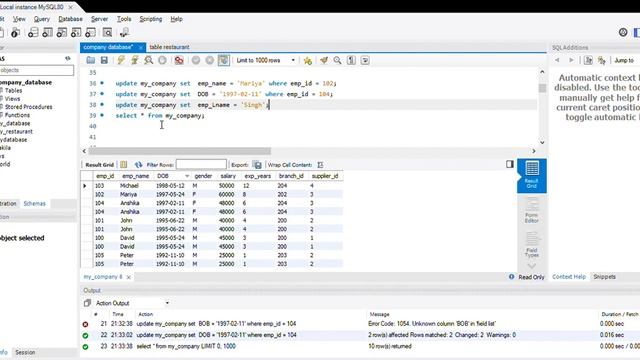Toggle auto-commit mode button

[x=224, y=60]
